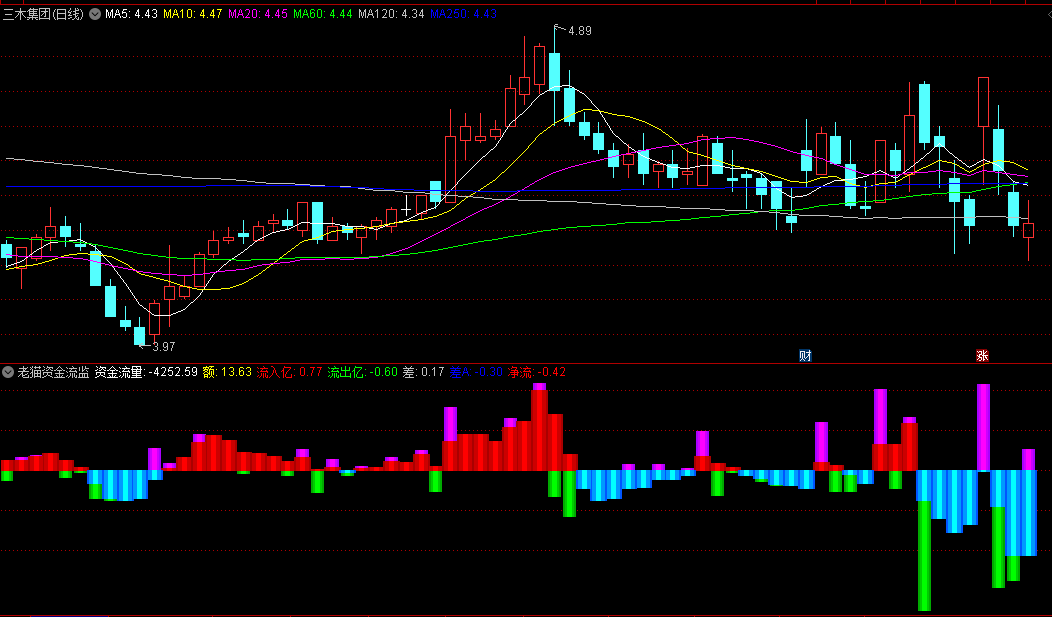Click the 三木集团(日线) chart title
Image resolution: width=1052 pixels, height=617 pixels.
[x=44, y=14]
